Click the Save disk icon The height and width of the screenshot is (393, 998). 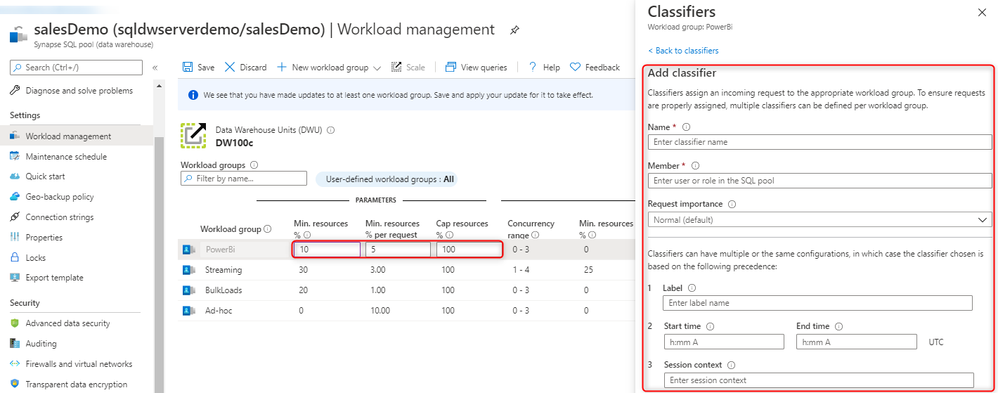click(x=188, y=68)
